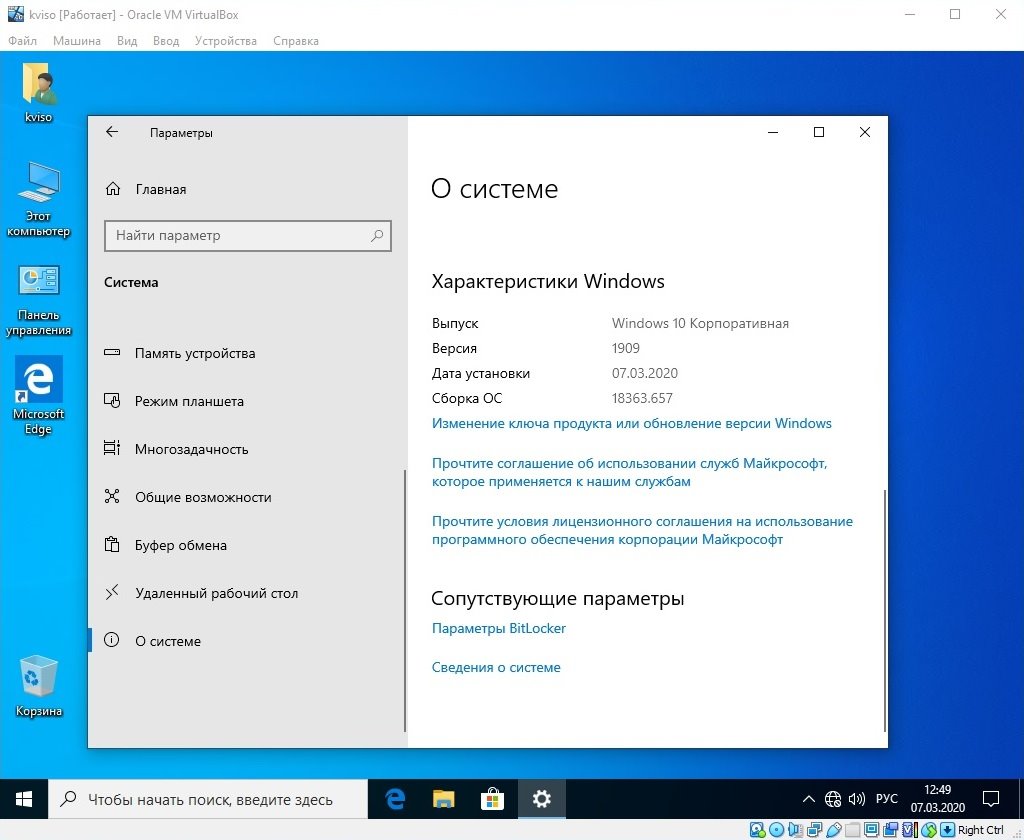
Task: Open the Microsoft services agreement link
Action: (x=630, y=472)
